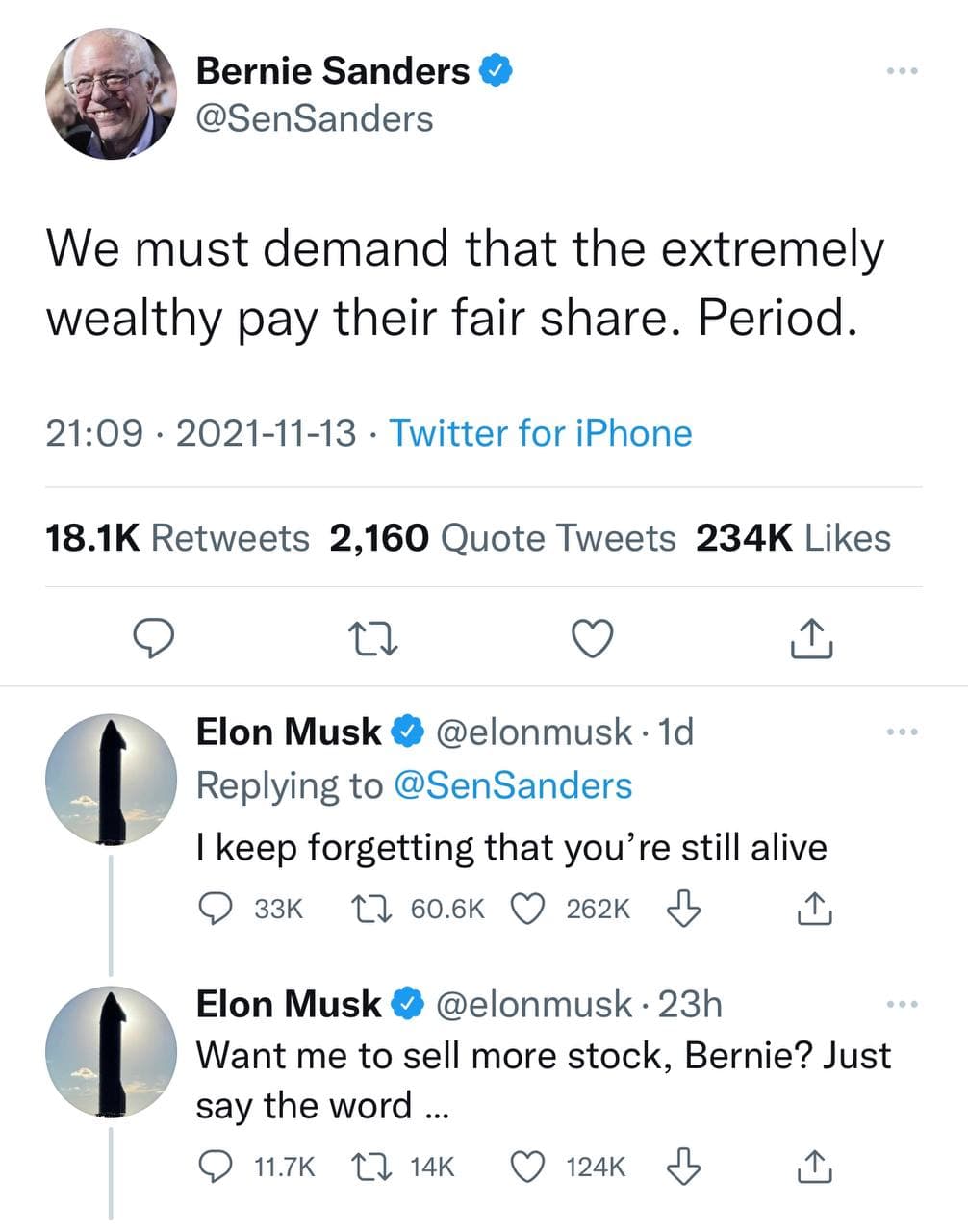Share the 'still alive' reply
Image resolution: width=968 pixels, height=1232 pixels.
point(813,908)
